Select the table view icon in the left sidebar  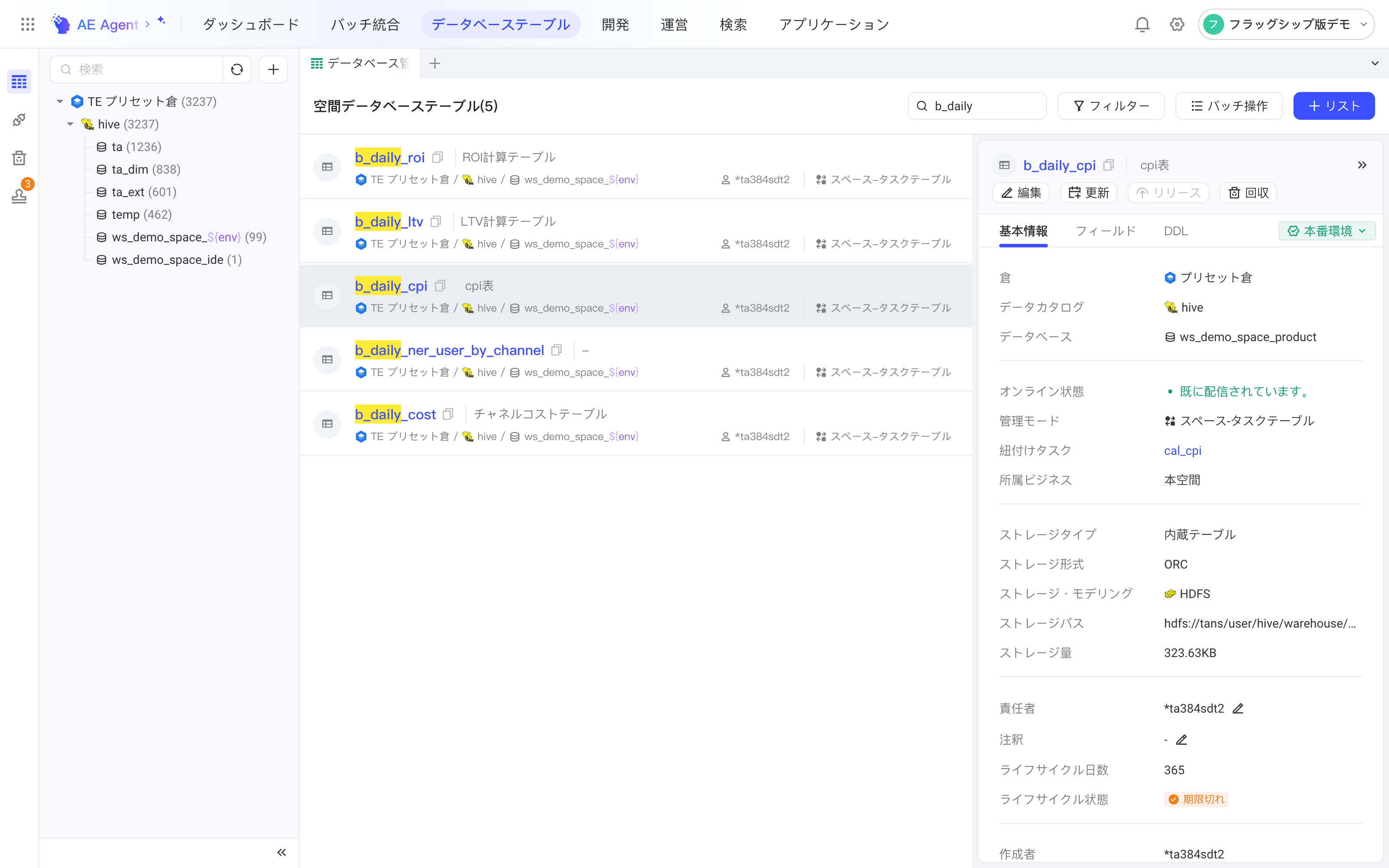click(x=19, y=82)
